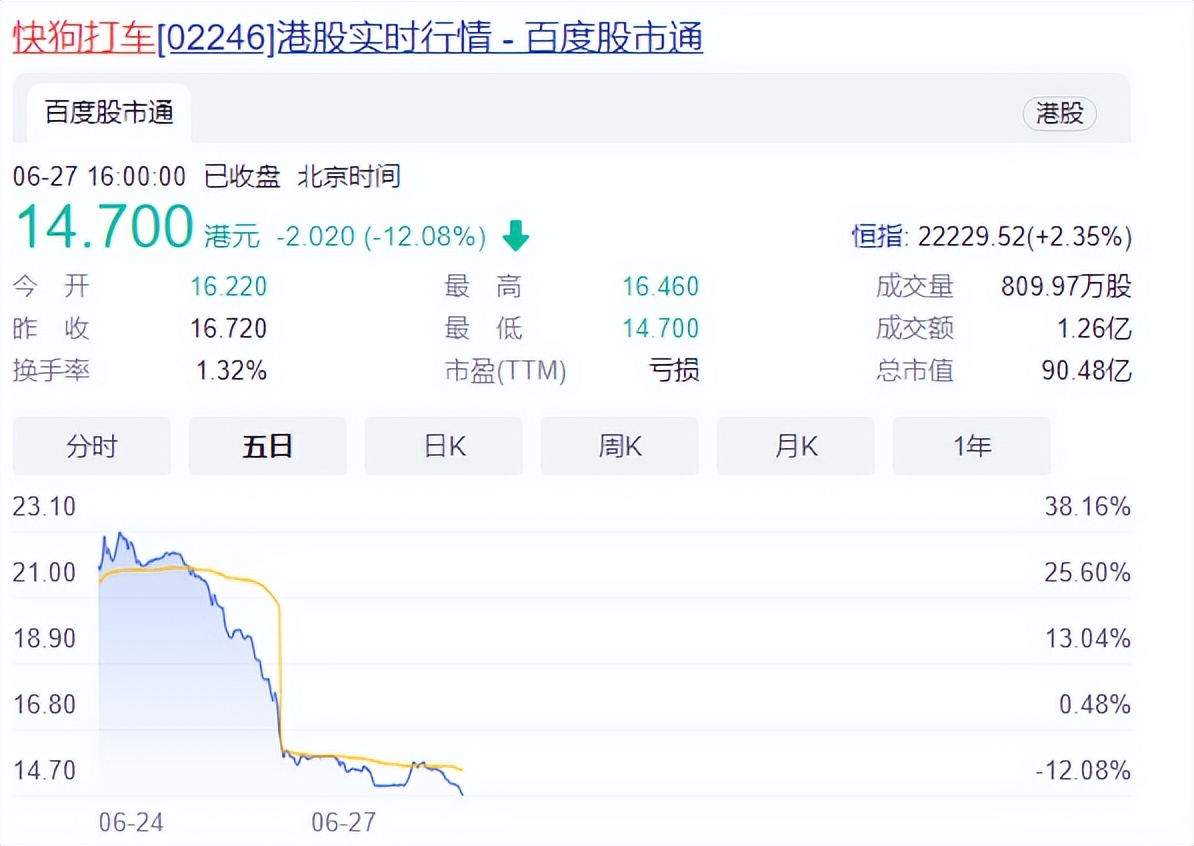
Task: Click the 13.04% percent axis label
Action: [1087, 638]
